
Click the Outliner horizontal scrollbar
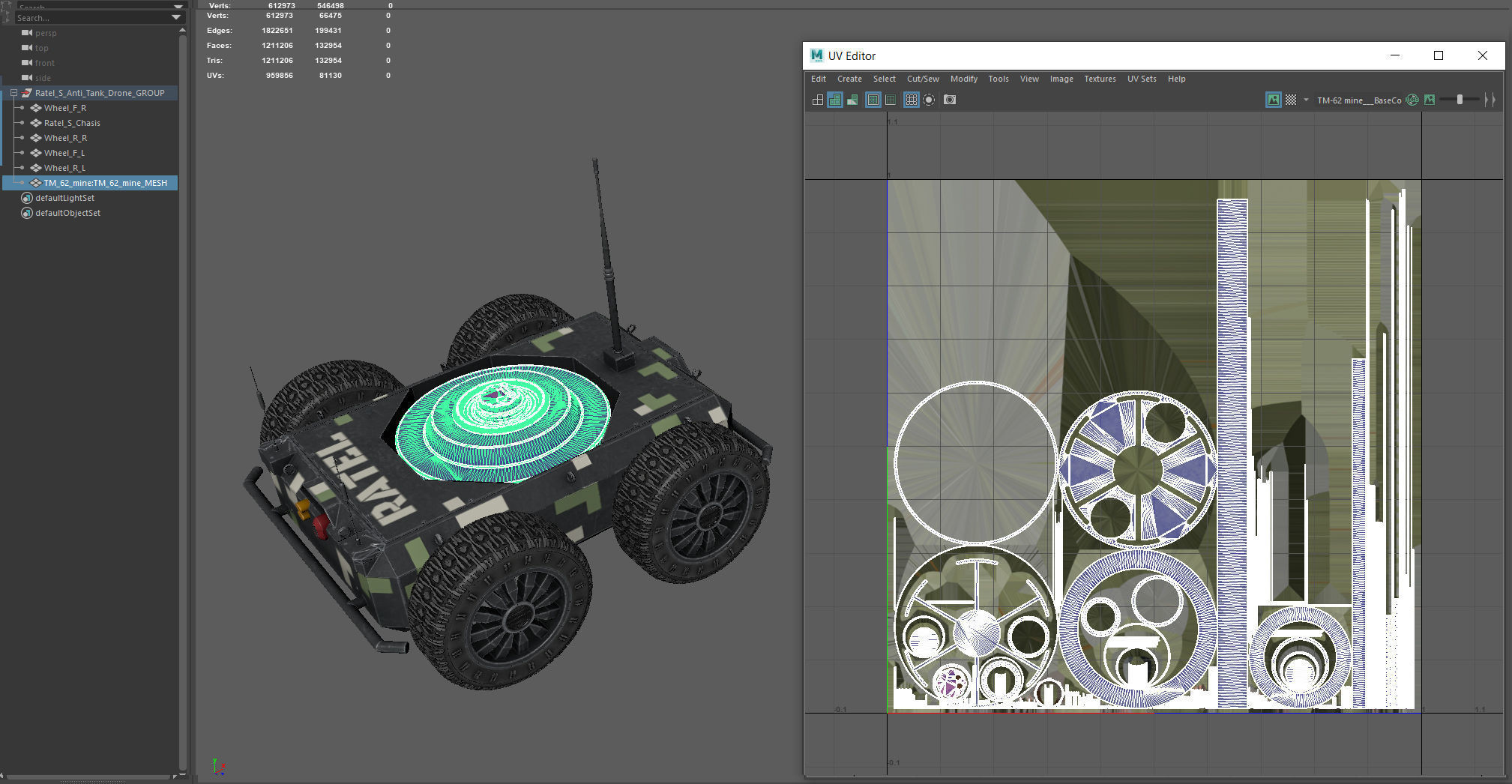(90, 777)
